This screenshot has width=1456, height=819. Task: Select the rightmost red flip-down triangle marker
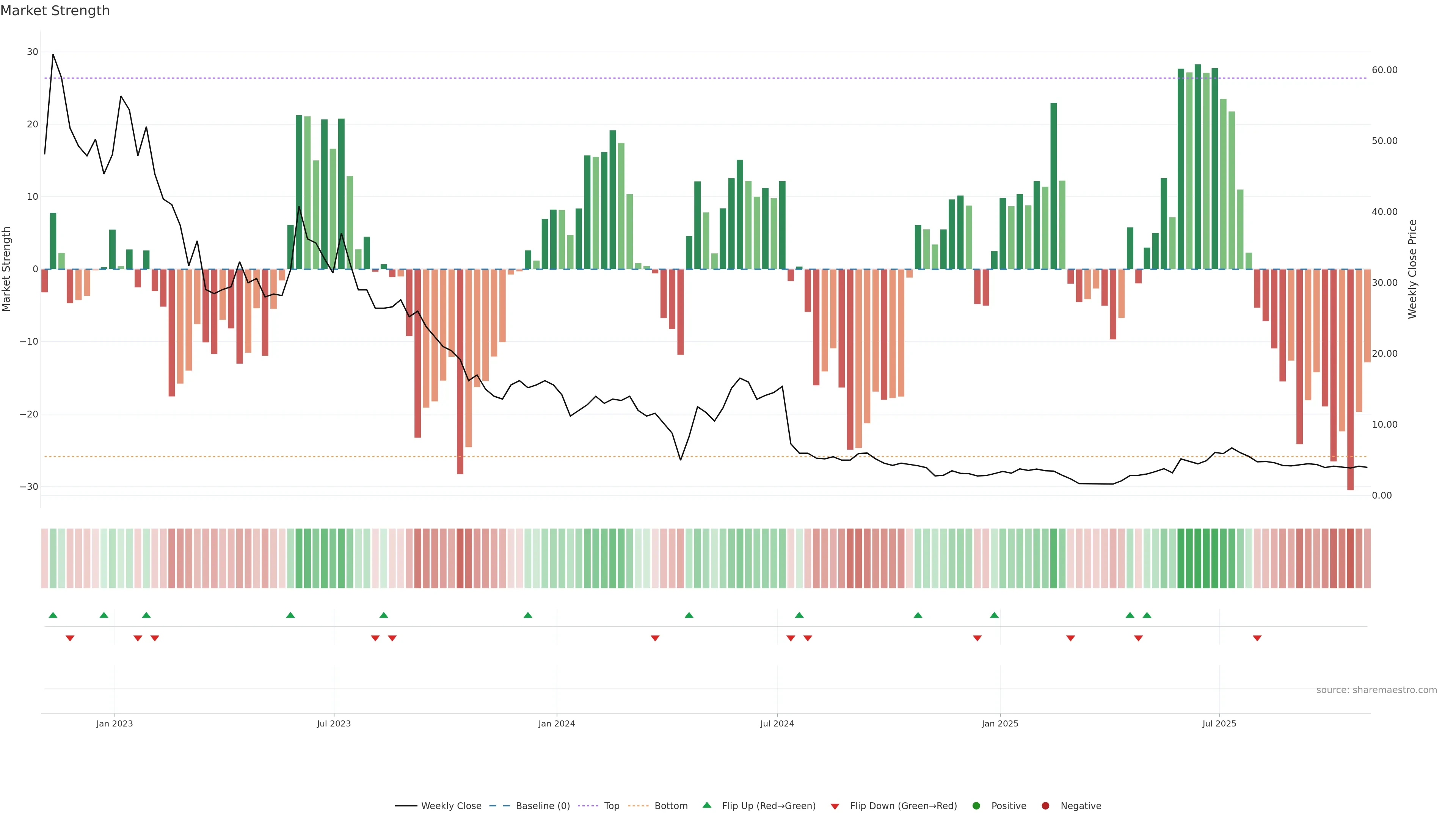click(x=1257, y=638)
